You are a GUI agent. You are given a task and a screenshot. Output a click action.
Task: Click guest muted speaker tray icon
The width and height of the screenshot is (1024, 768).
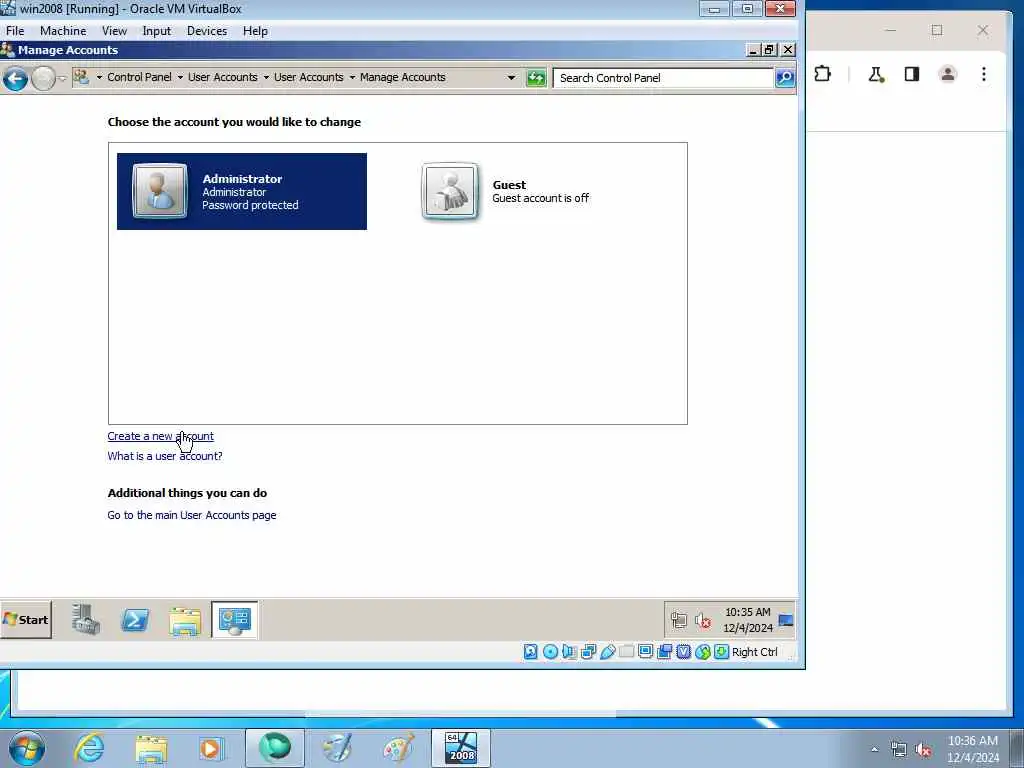pos(703,620)
